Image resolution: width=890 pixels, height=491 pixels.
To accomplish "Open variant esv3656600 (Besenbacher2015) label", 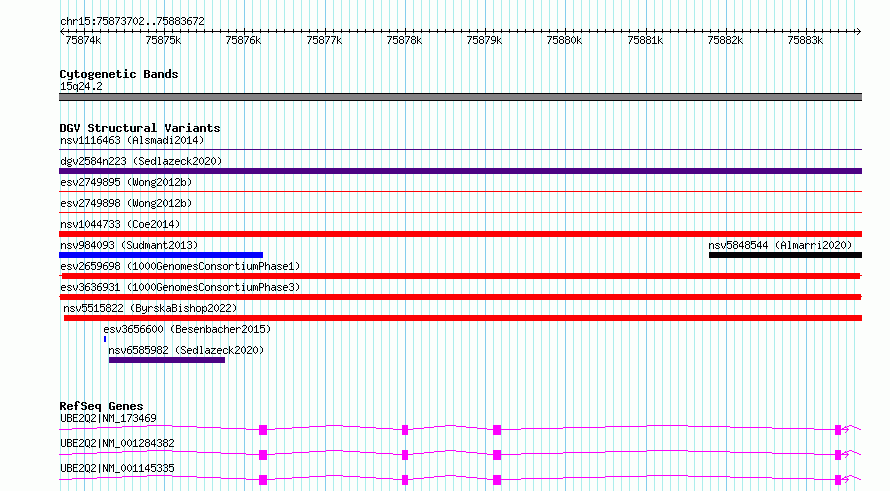I will pyautogui.click(x=187, y=329).
